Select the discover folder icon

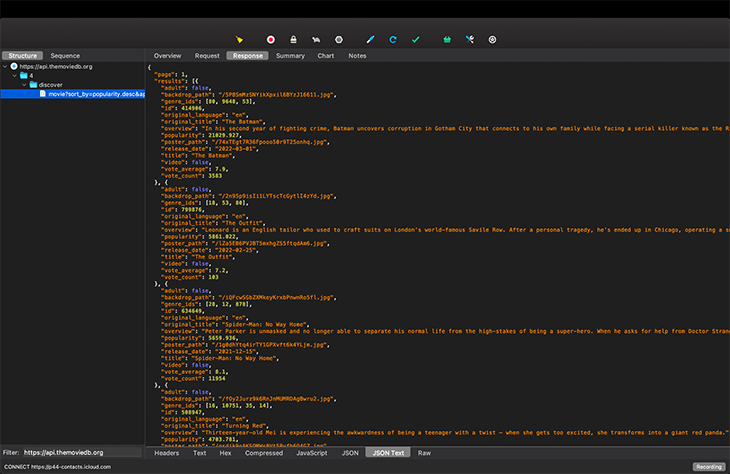[x=33, y=85]
